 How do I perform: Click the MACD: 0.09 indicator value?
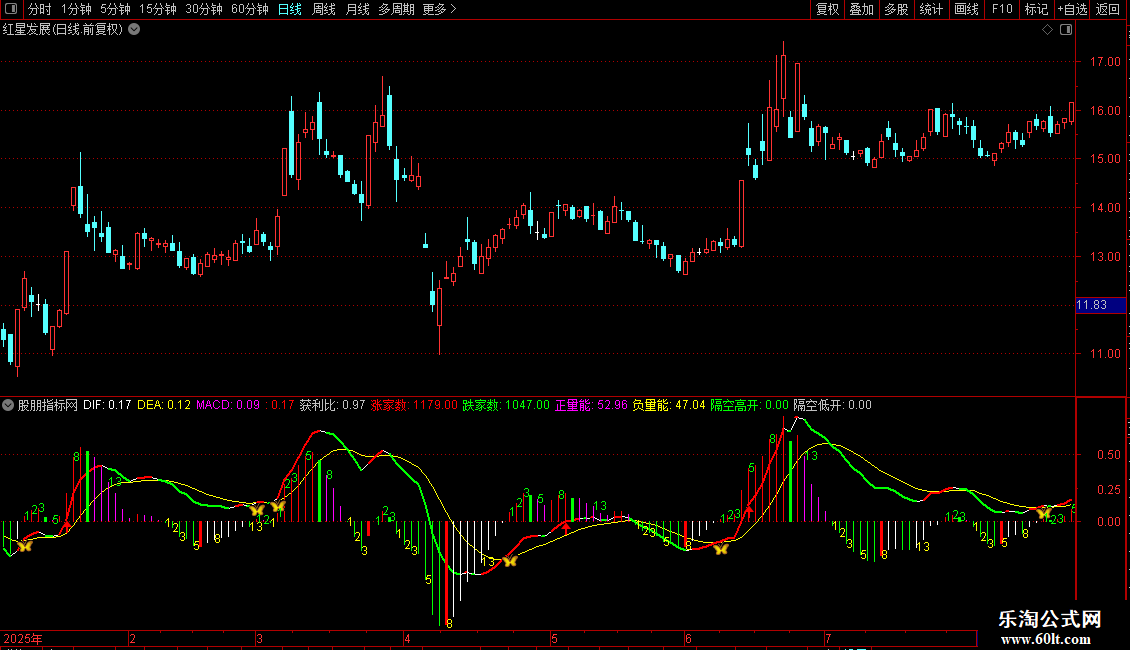228,405
